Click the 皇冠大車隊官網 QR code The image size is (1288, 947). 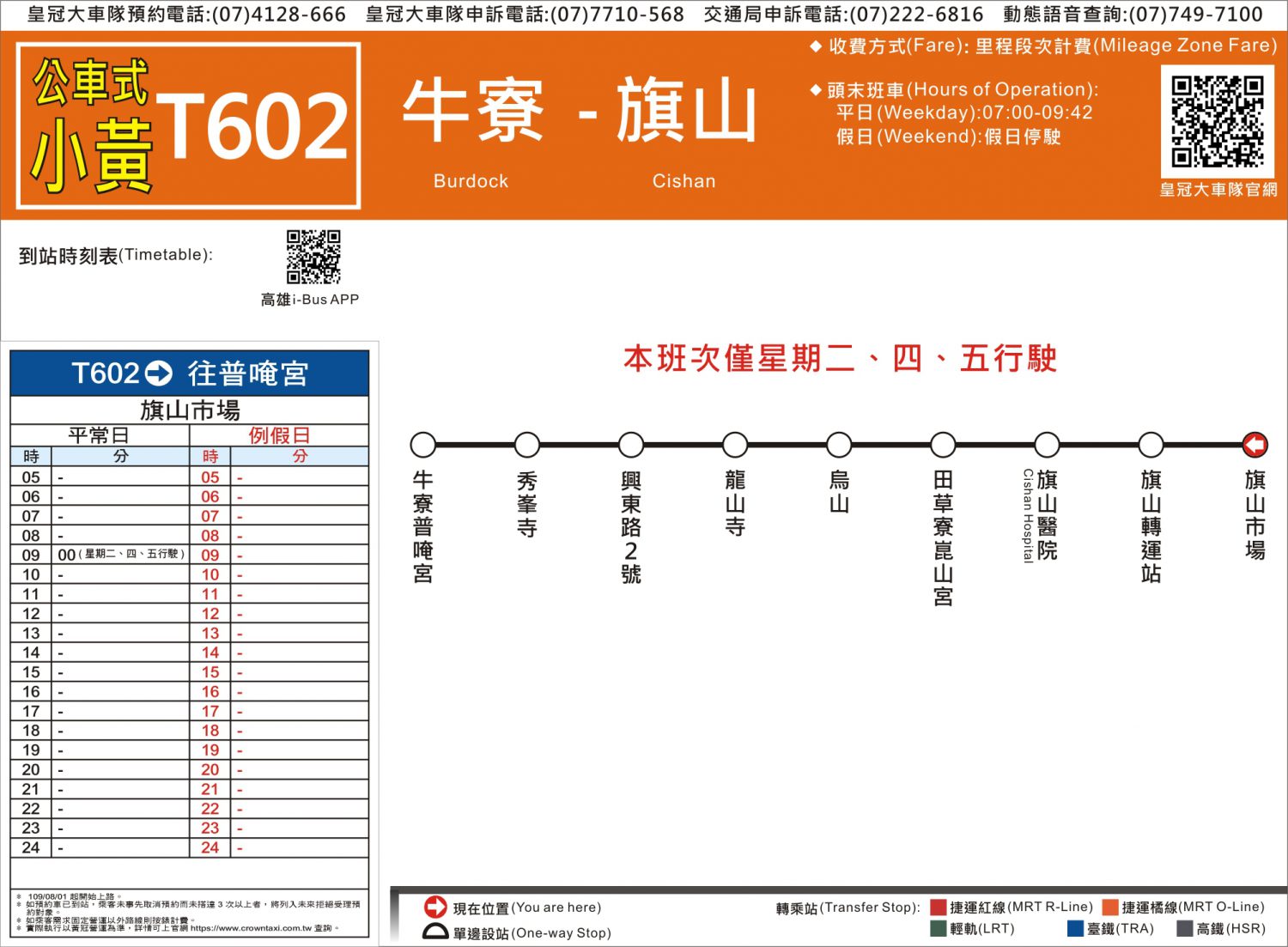pos(1217,121)
